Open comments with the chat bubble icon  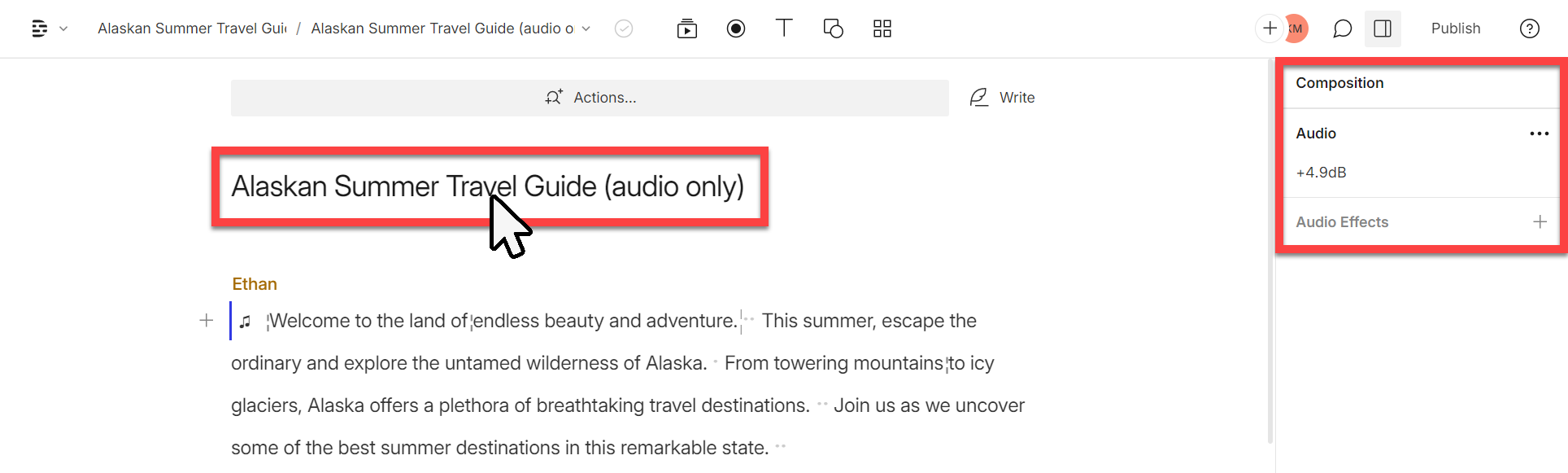[1342, 28]
